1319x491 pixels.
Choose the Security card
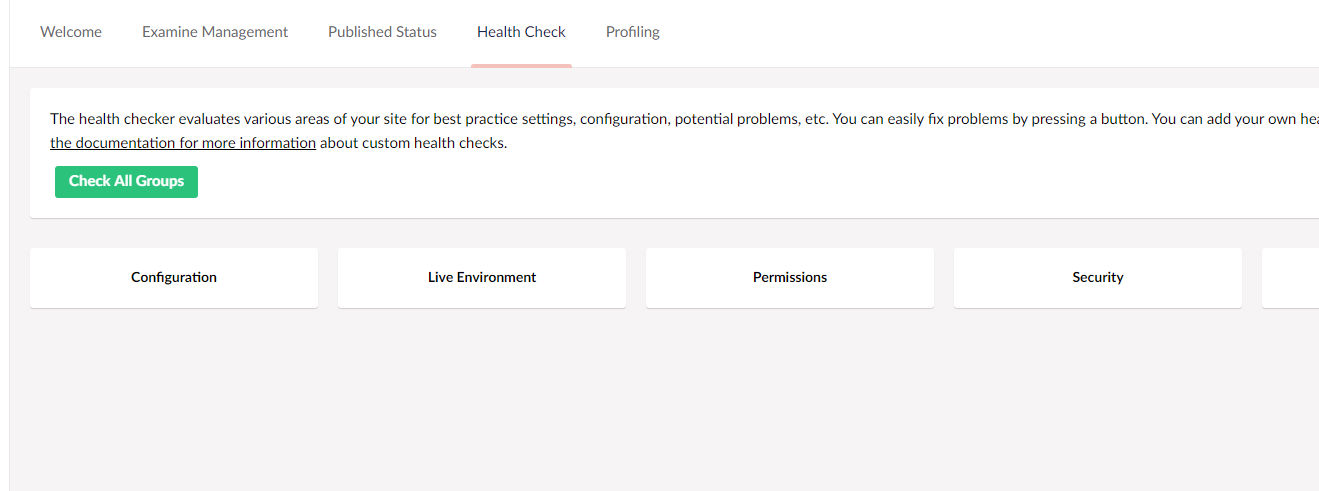pos(1098,278)
